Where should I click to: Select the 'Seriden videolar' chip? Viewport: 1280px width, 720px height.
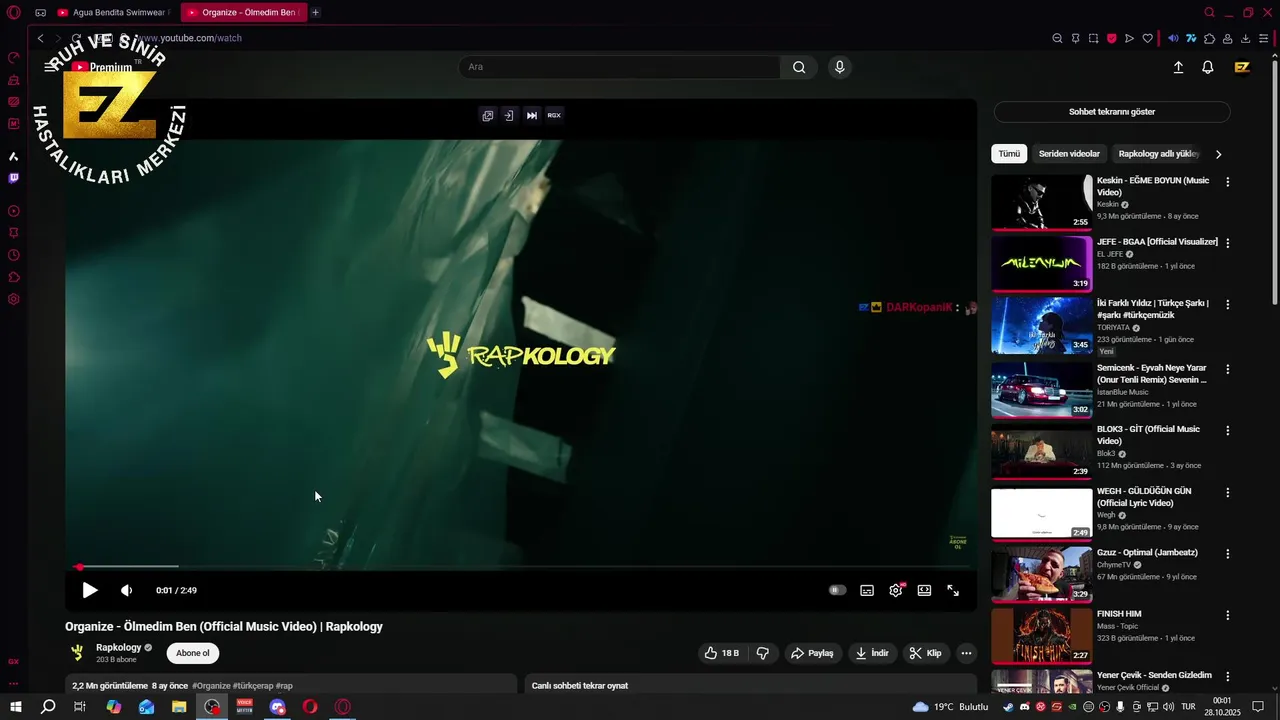[1069, 154]
